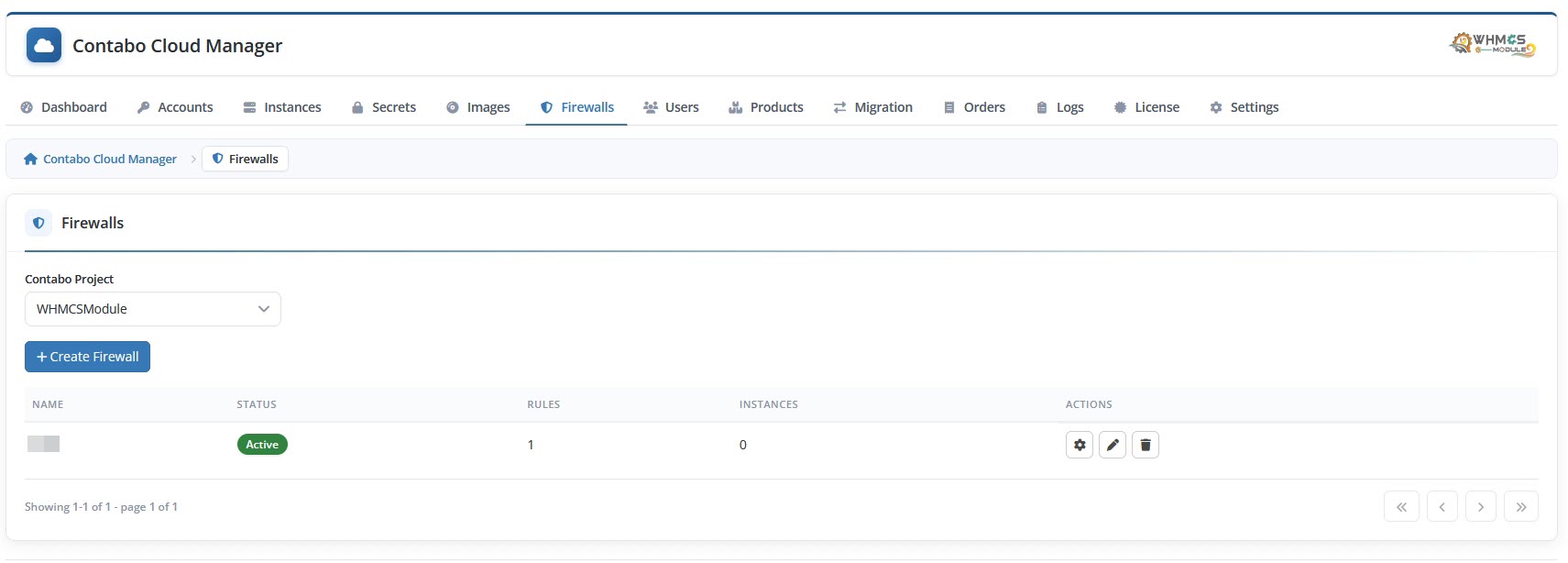Click the WHMCS Module logo

click(1492, 45)
